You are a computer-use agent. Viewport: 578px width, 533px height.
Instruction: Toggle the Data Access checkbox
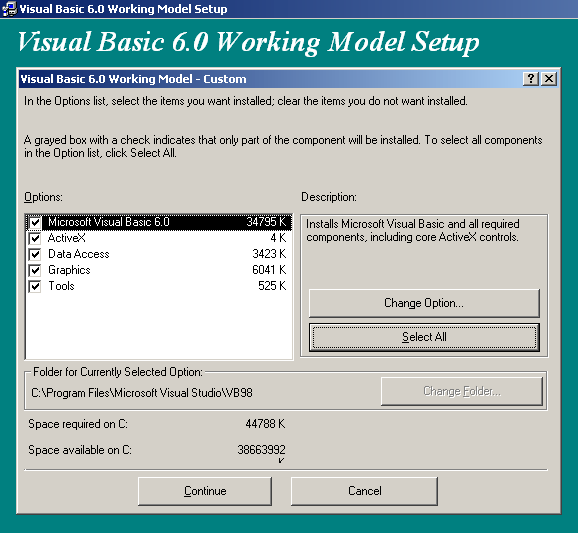(x=35, y=254)
